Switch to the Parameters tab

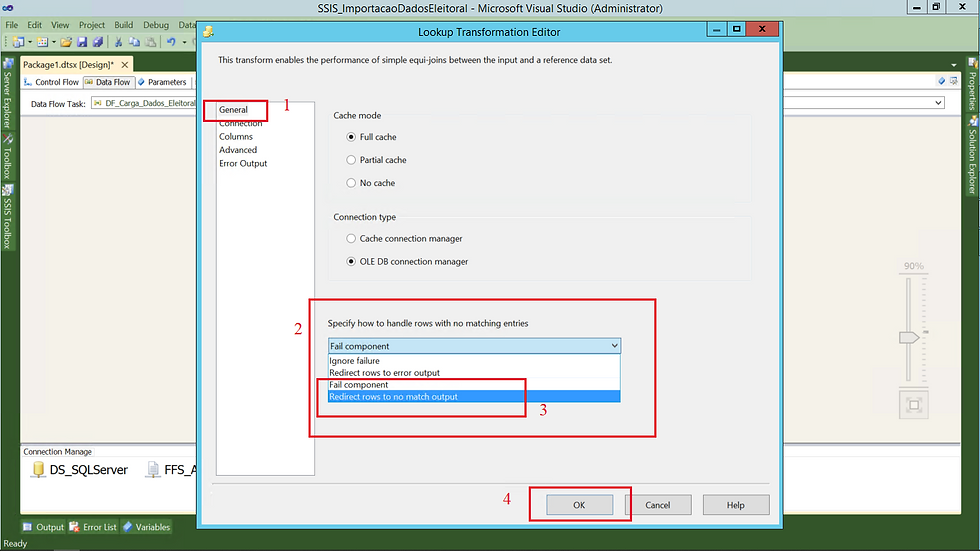162,82
